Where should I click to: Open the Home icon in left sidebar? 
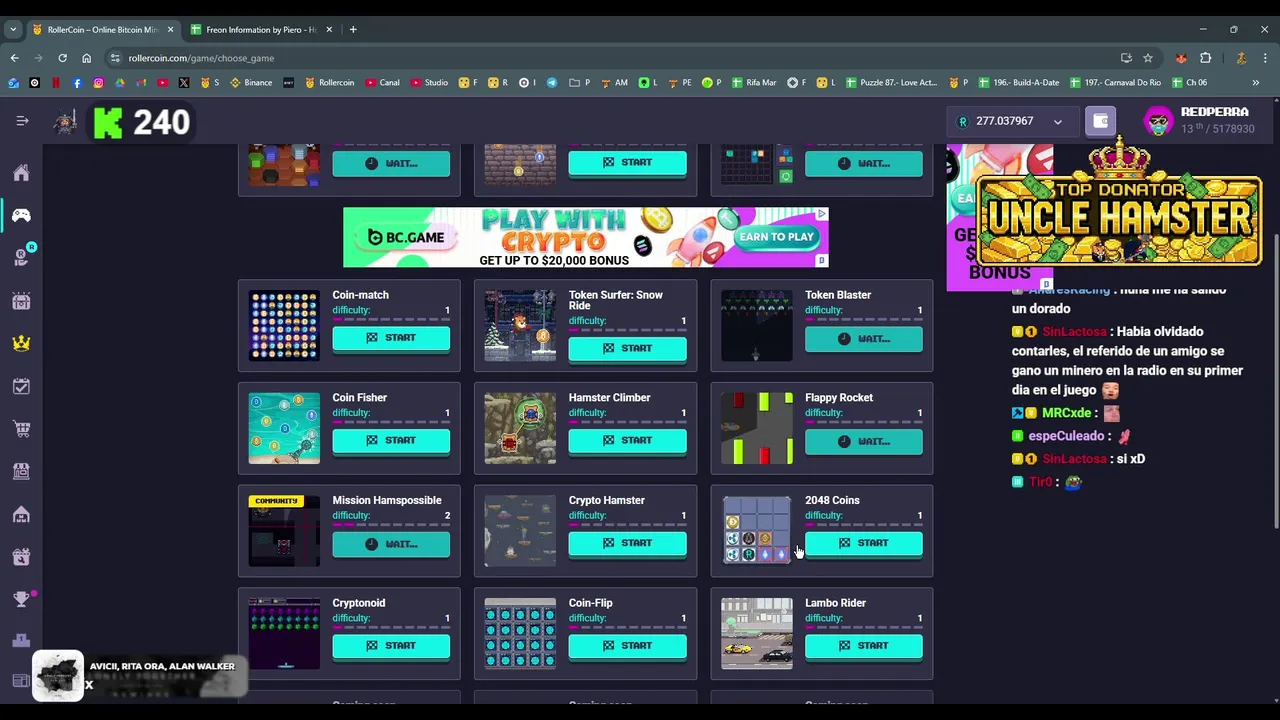(x=21, y=173)
